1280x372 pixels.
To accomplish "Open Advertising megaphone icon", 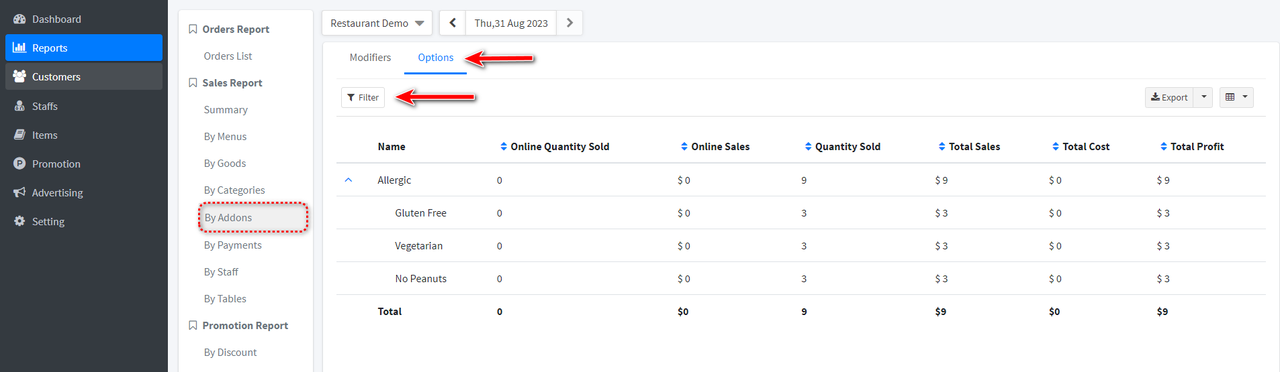I will (20, 193).
